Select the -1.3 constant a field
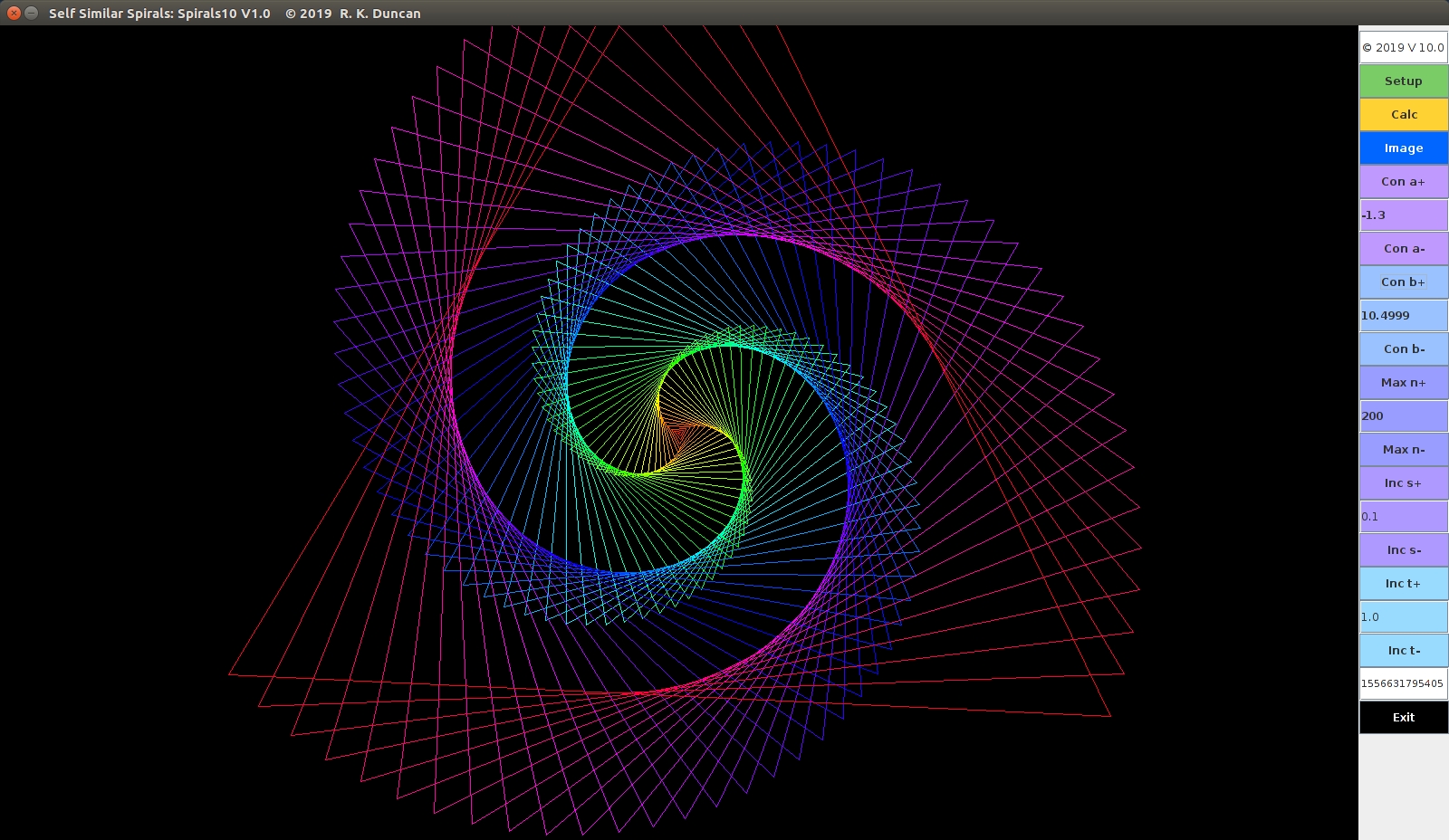Viewport: 1449px width, 840px height. pos(1403,215)
